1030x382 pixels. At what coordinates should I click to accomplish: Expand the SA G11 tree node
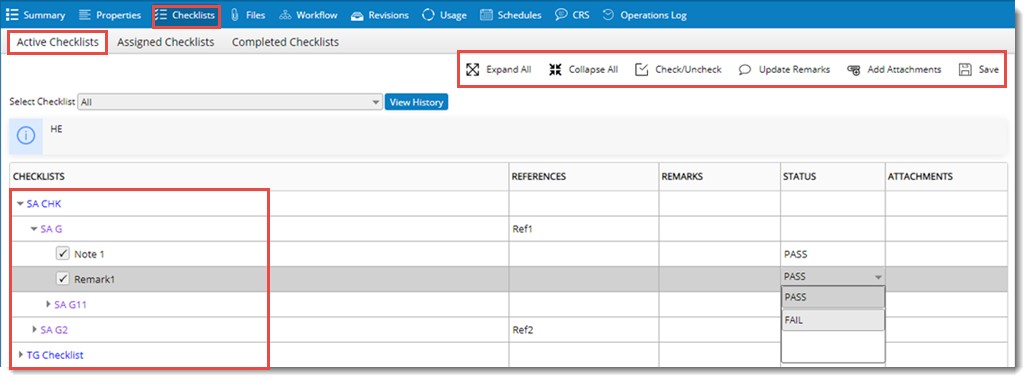pos(48,305)
